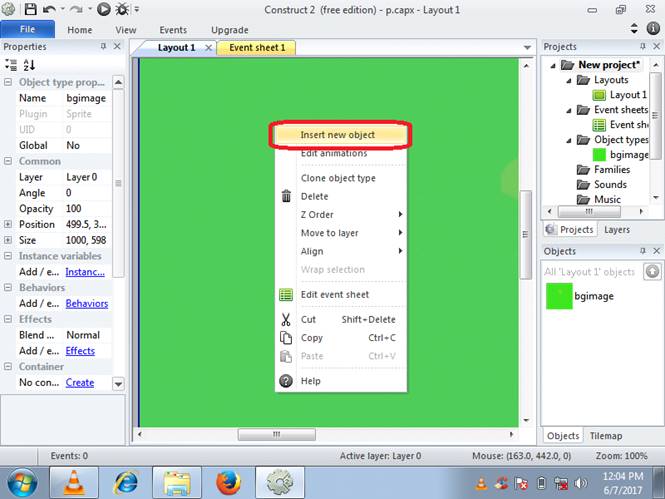Viewport: 665px width, 499px height.
Task: Select the Layout 1 tab
Action: coord(176,47)
